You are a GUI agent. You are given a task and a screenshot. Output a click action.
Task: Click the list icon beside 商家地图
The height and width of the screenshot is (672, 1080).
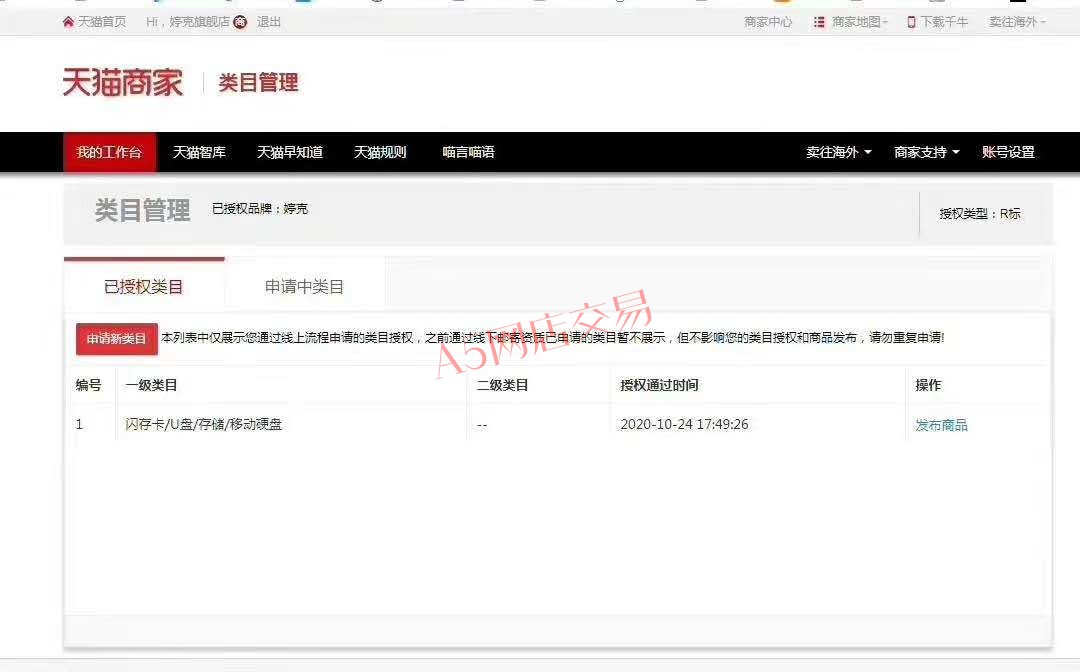point(819,22)
